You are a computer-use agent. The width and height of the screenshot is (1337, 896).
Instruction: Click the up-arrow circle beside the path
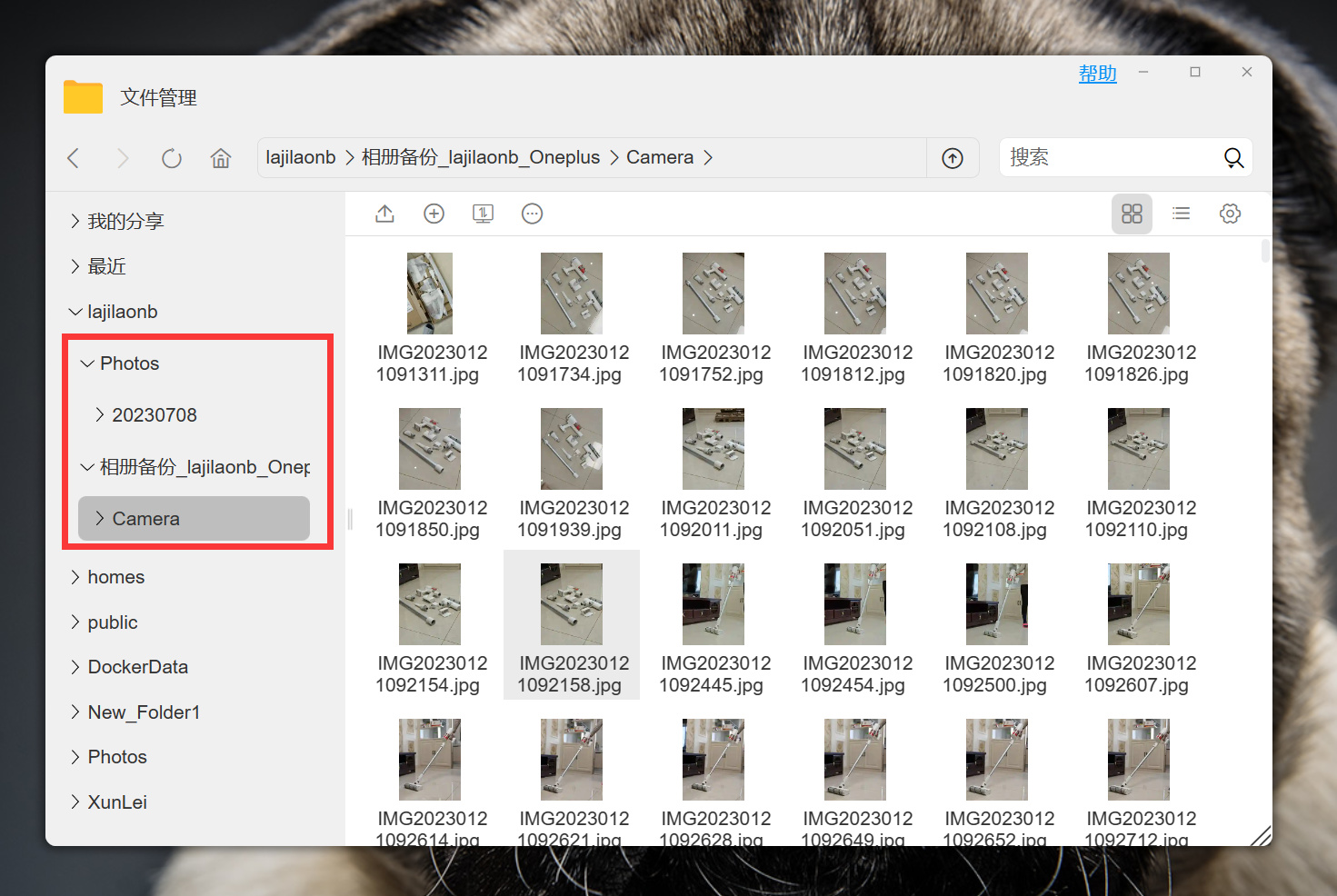coord(952,158)
